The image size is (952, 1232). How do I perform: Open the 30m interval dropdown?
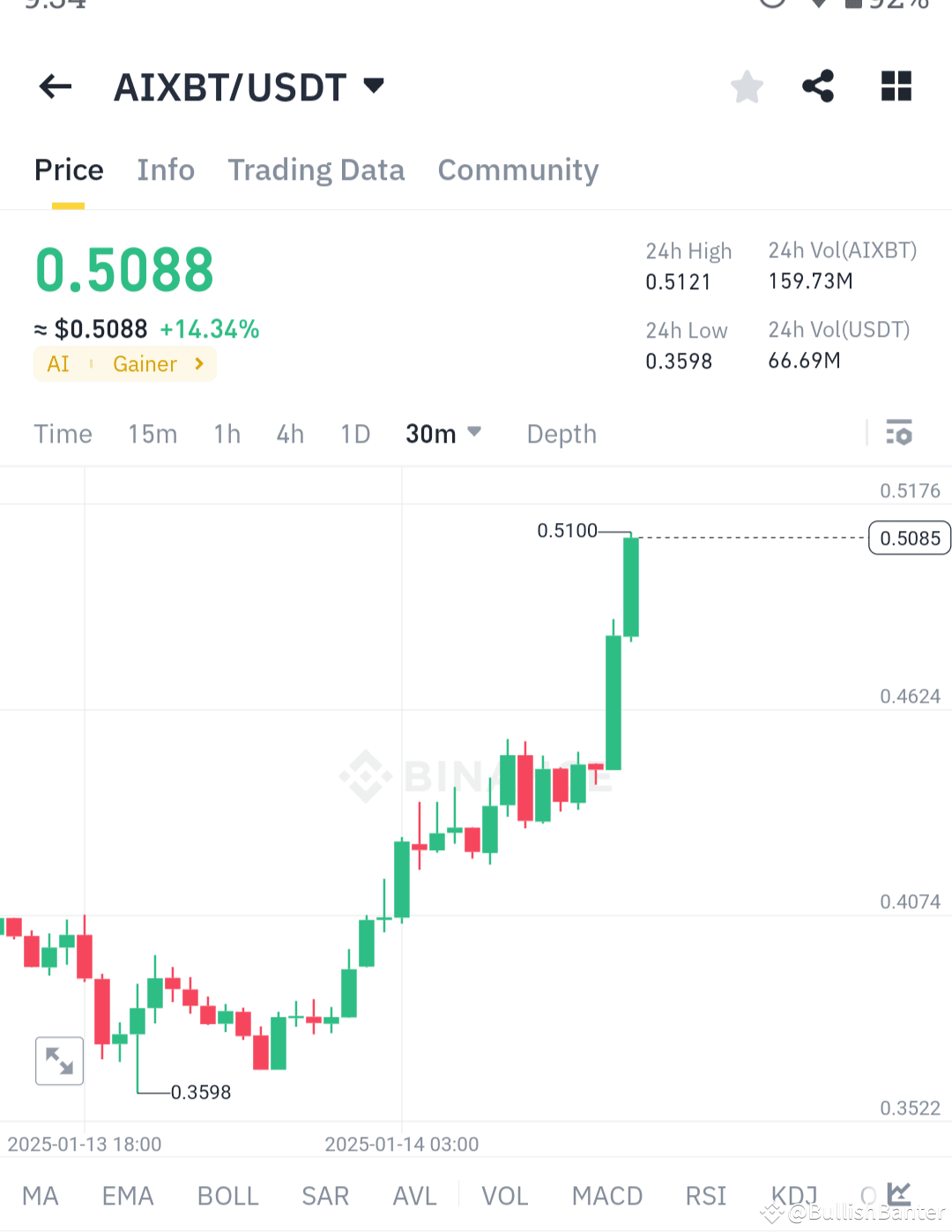[x=444, y=433]
